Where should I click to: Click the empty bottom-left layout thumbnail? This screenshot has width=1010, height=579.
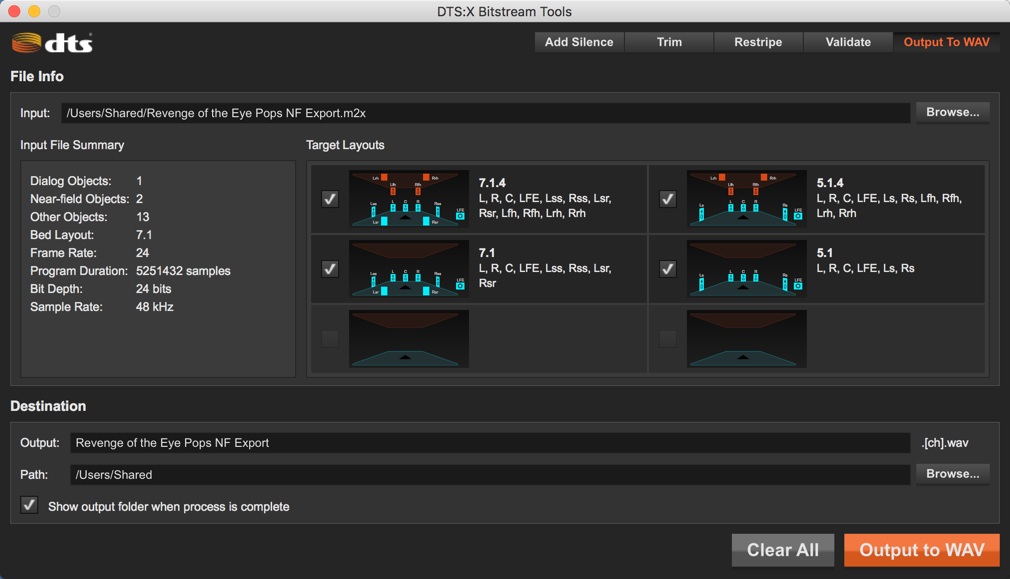click(408, 339)
